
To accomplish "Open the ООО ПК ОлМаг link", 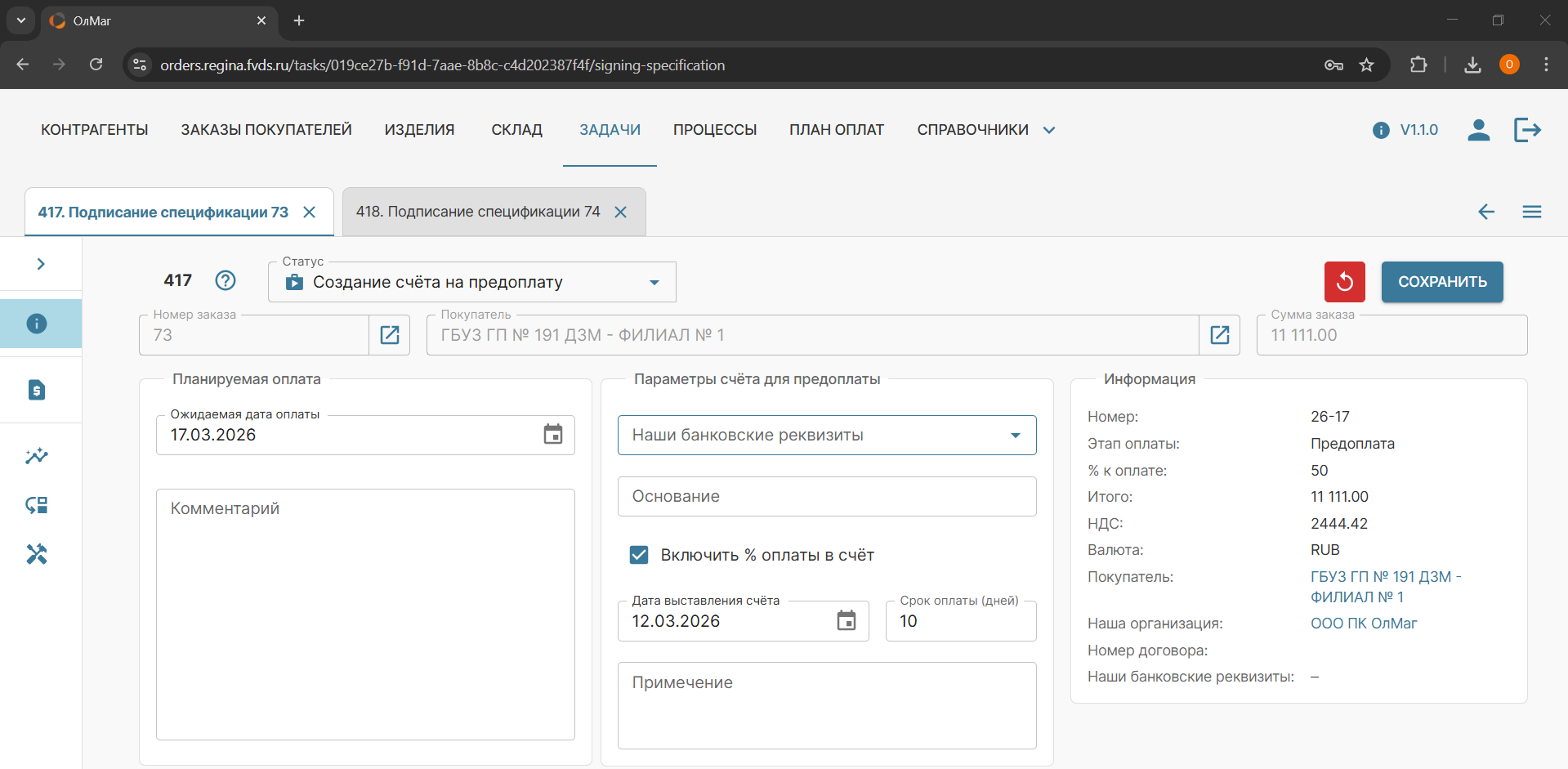I will (x=1363, y=624).
